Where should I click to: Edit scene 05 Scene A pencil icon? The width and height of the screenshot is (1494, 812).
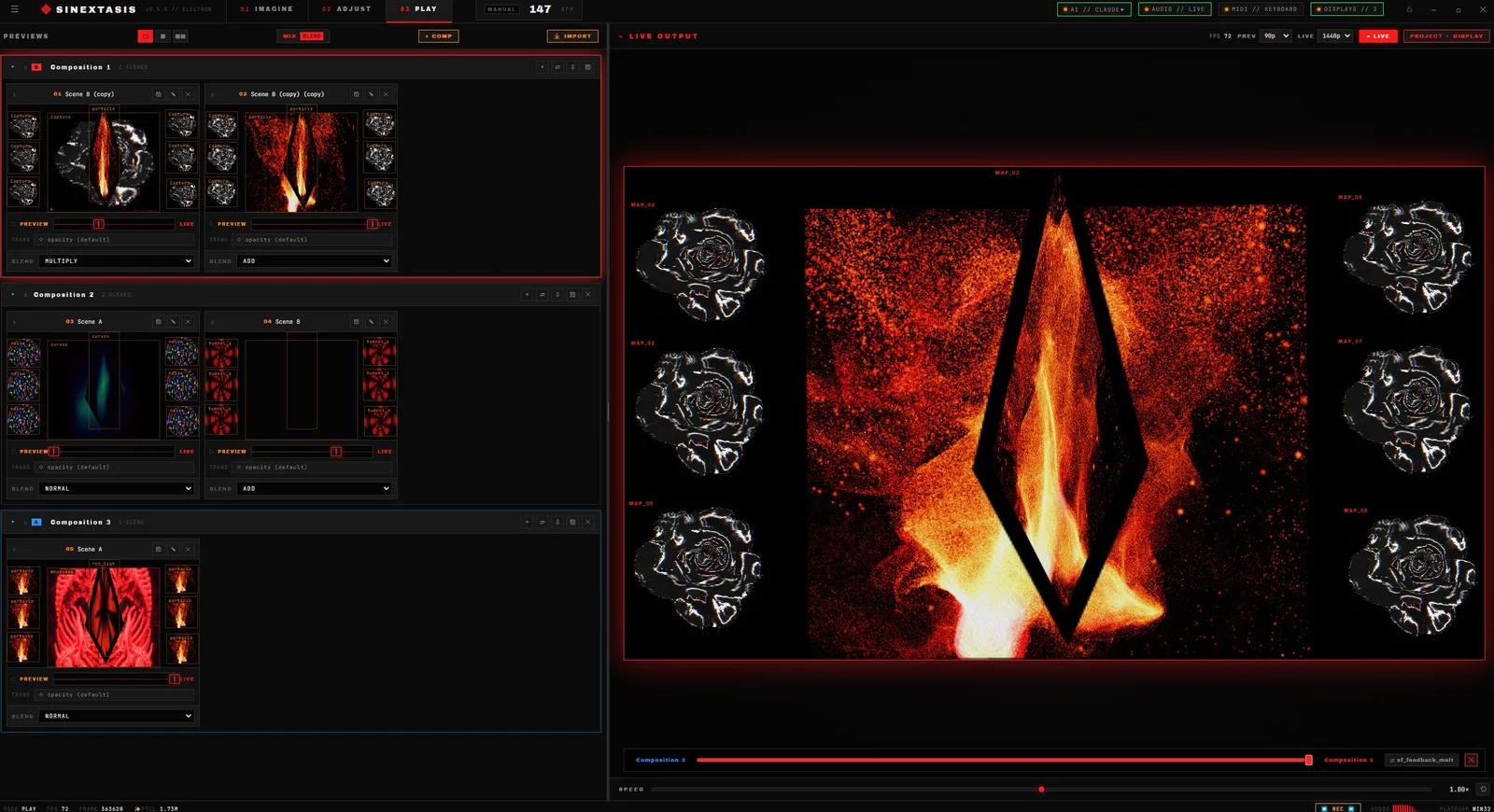[173, 550]
